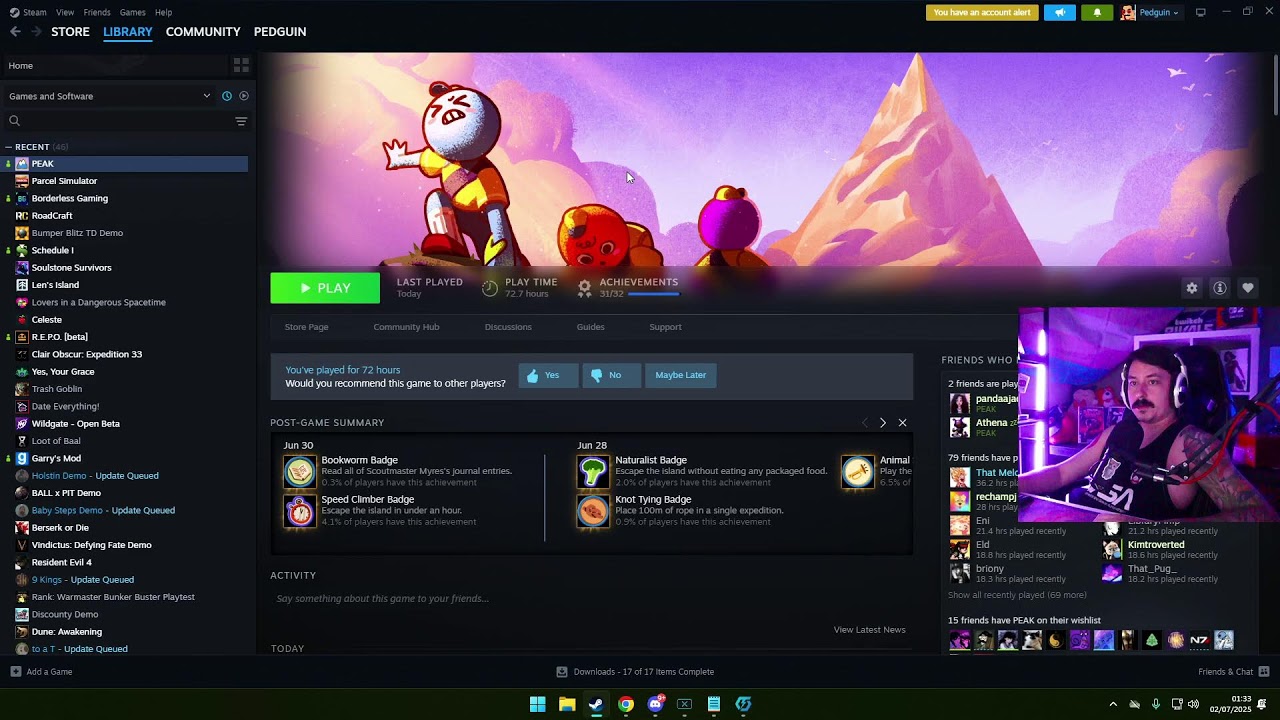Open Windows Start menu
Image resolution: width=1280 pixels, height=720 pixels.
538,704
